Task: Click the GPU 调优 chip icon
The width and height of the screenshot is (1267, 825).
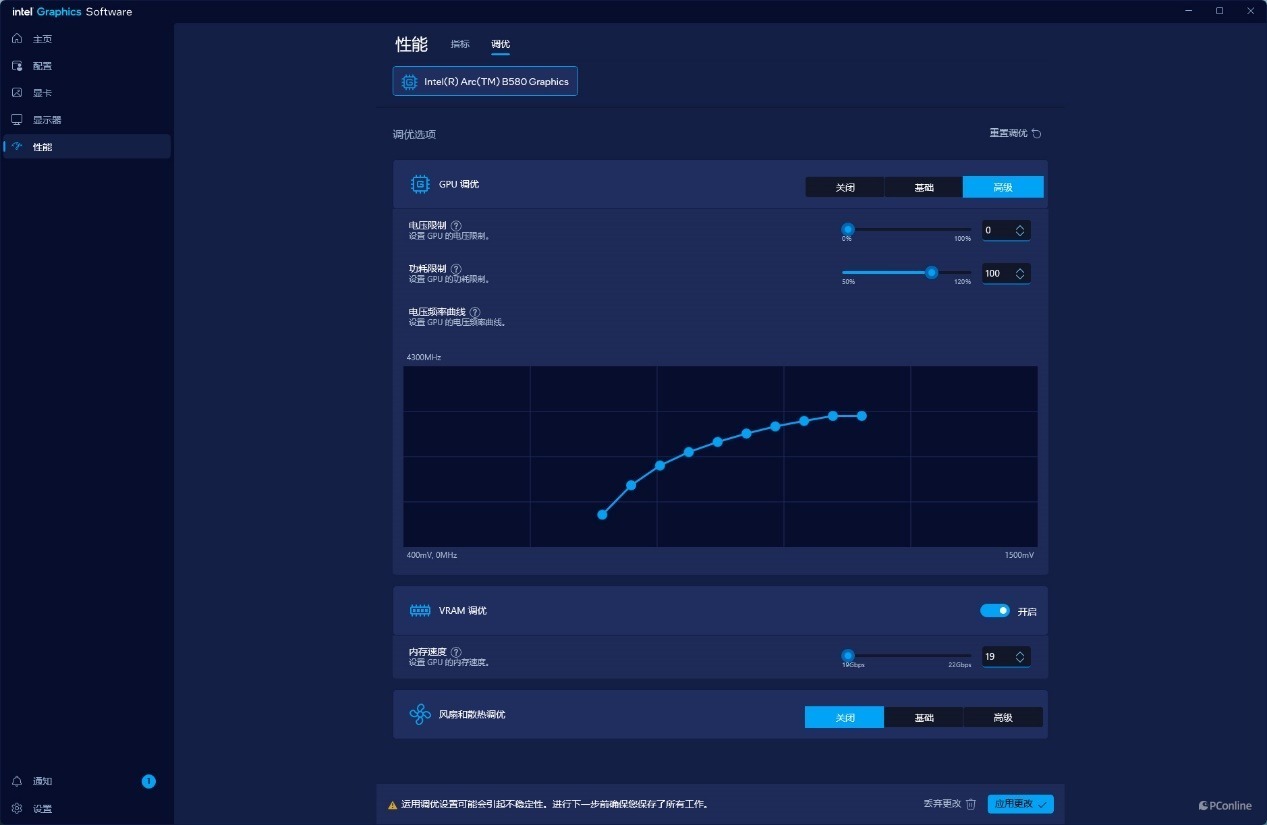Action: click(x=420, y=184)
